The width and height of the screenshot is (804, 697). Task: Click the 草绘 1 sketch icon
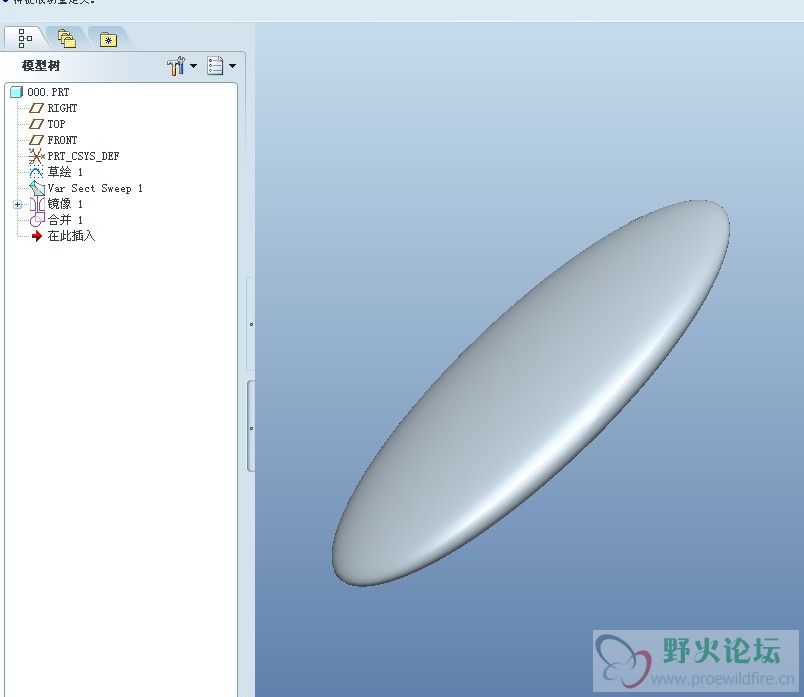36,172
